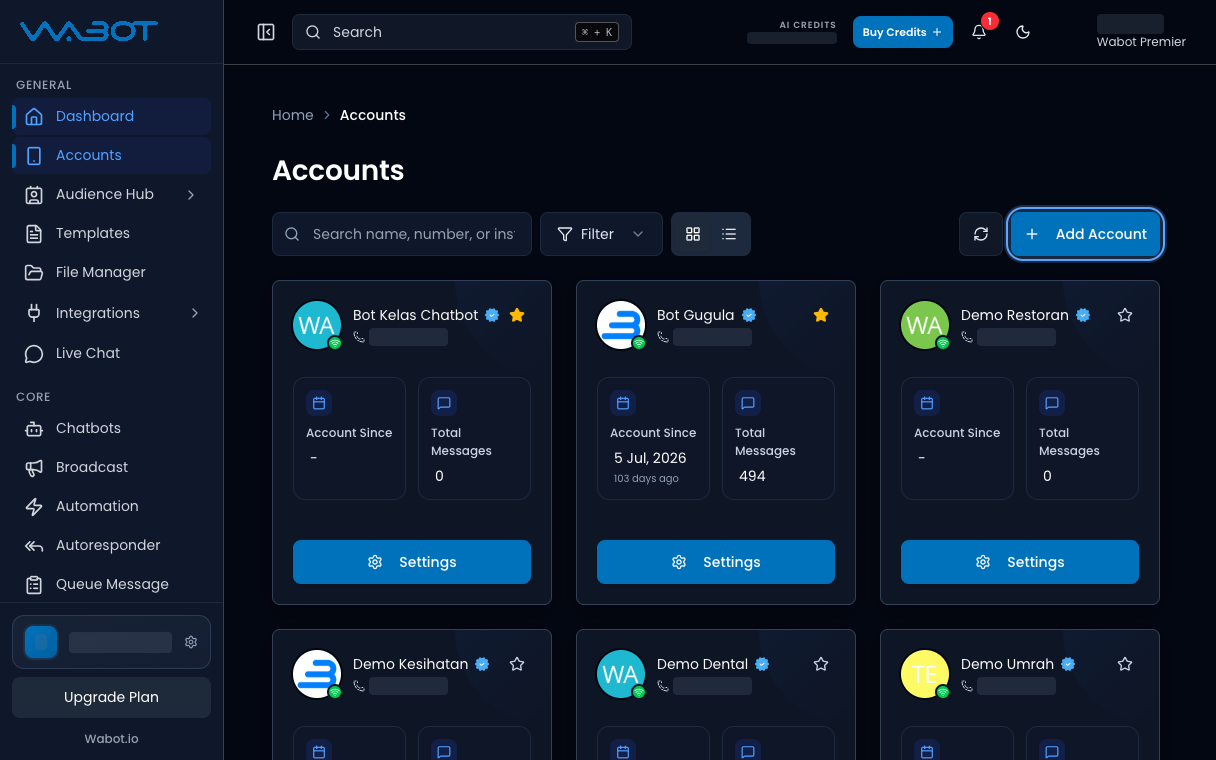Click verified badge beside Bot Kelas Chatbot
The height and width of the screenshot is (760, 1216).
pos(492,315)
